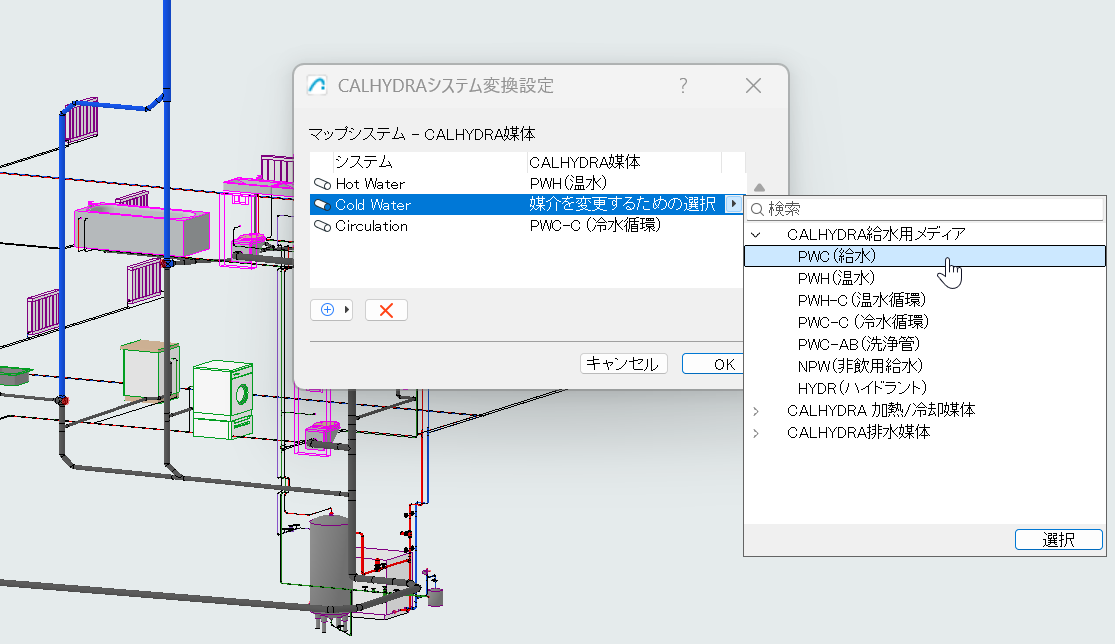This screenshot has width=1115, height=644.
Task: Select PWC (給水) in the media list
Action: pyautogui.click(x=925, y=256)
